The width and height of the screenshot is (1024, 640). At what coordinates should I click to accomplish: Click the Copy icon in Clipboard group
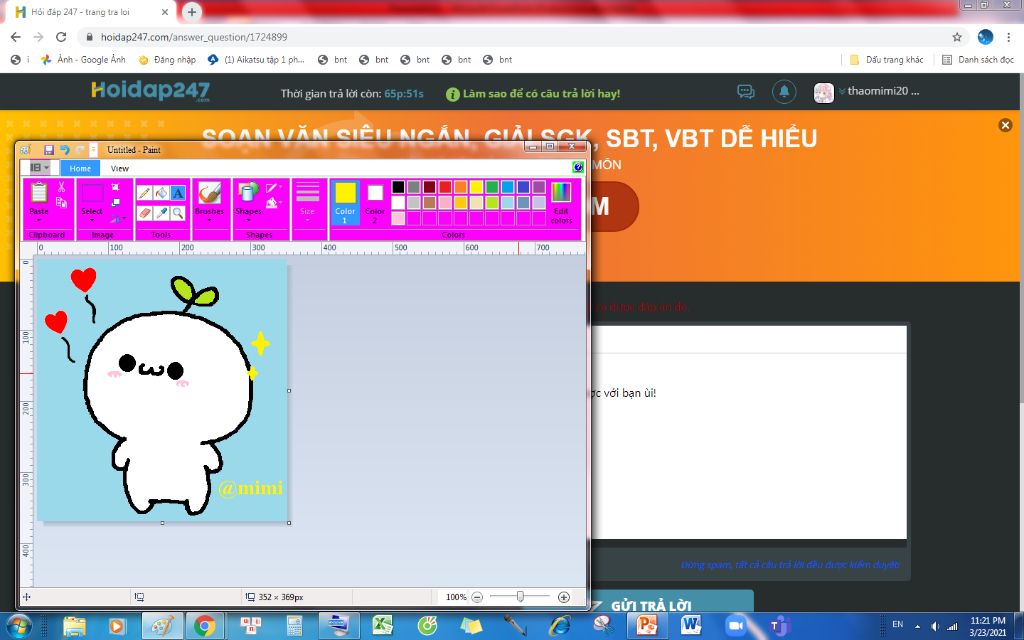pyautogui.click(x=61, y=202)
